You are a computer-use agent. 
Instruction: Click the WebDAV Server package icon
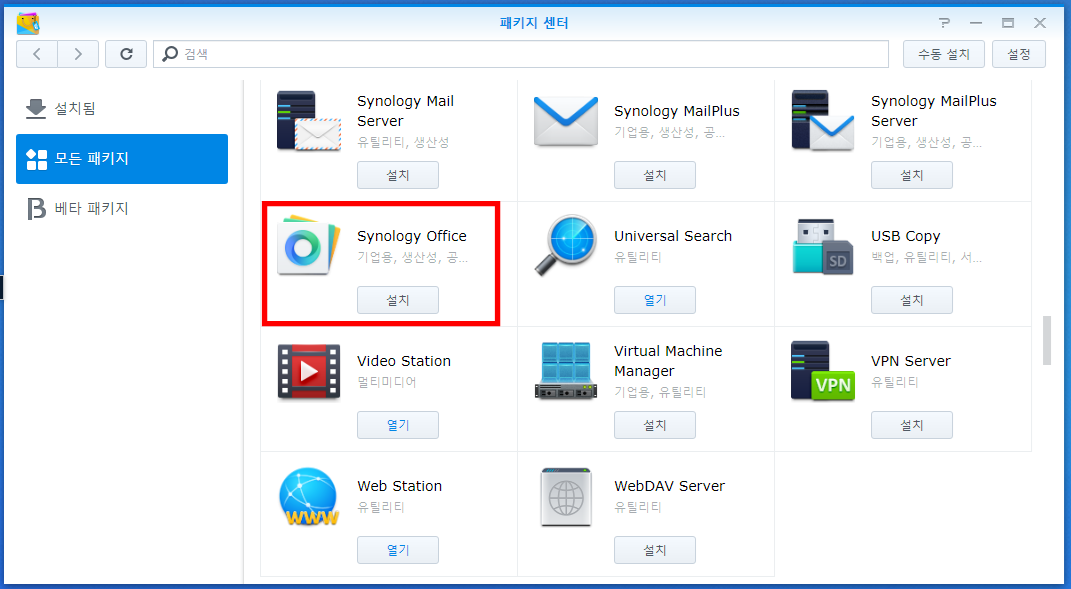(x=566, y=496)
